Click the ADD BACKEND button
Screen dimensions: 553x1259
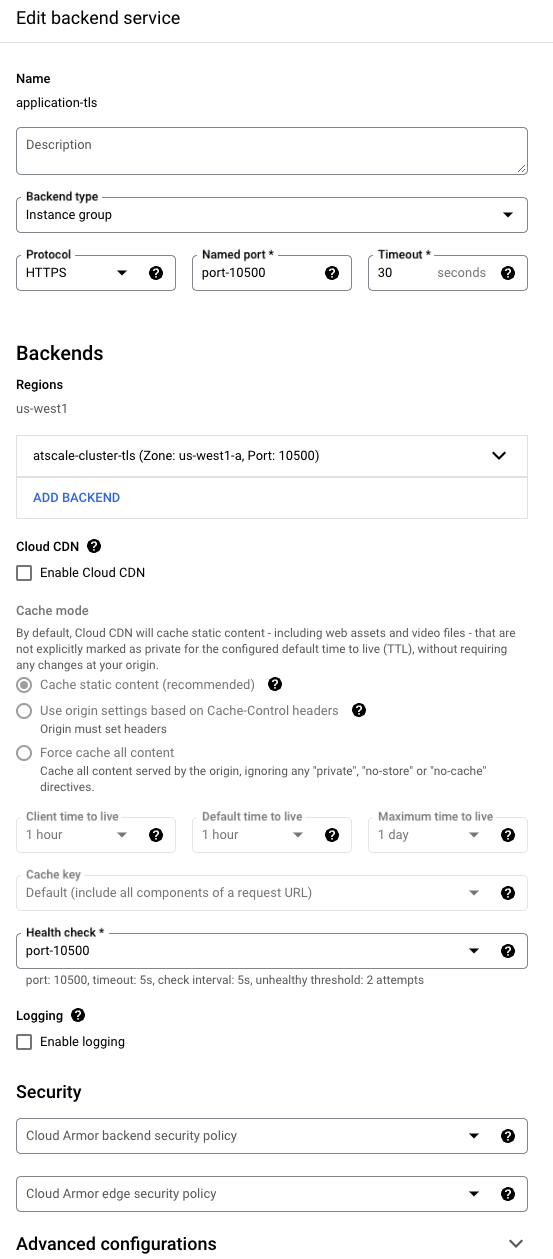coord(77,498)
